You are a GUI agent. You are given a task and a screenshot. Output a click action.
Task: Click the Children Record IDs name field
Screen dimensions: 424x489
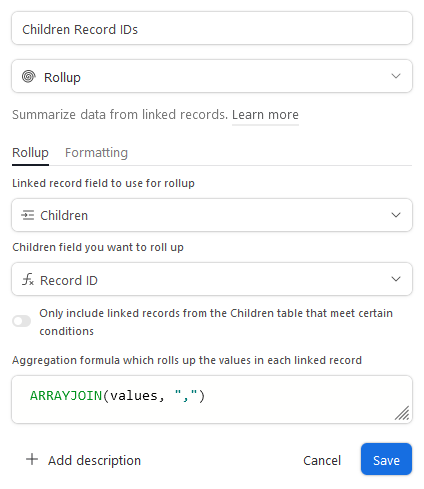click(x=212, y=28)
